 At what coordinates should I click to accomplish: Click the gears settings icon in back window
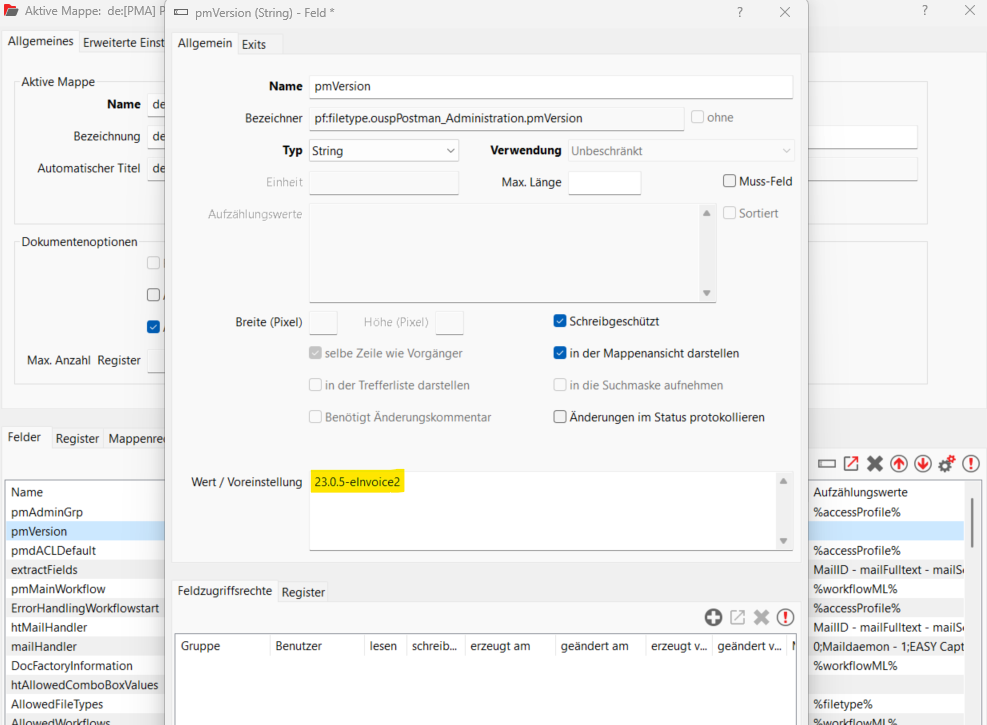pos(947,464)
